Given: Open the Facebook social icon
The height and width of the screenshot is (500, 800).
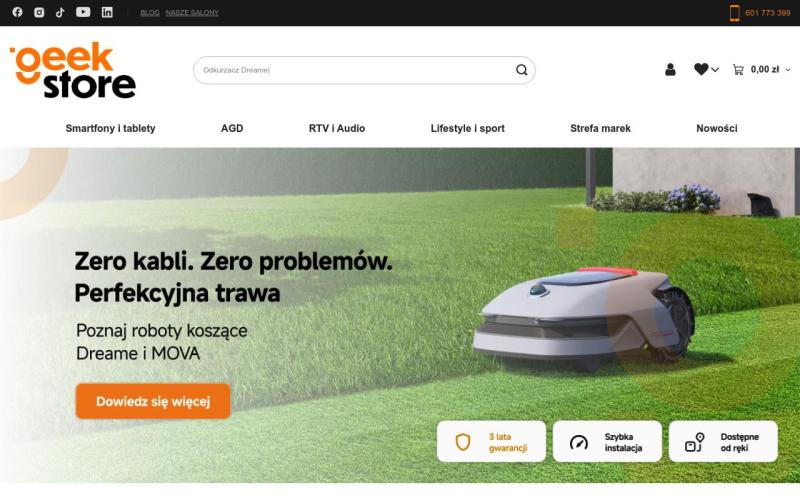Looking at the screenshot, I should [17, 12].
